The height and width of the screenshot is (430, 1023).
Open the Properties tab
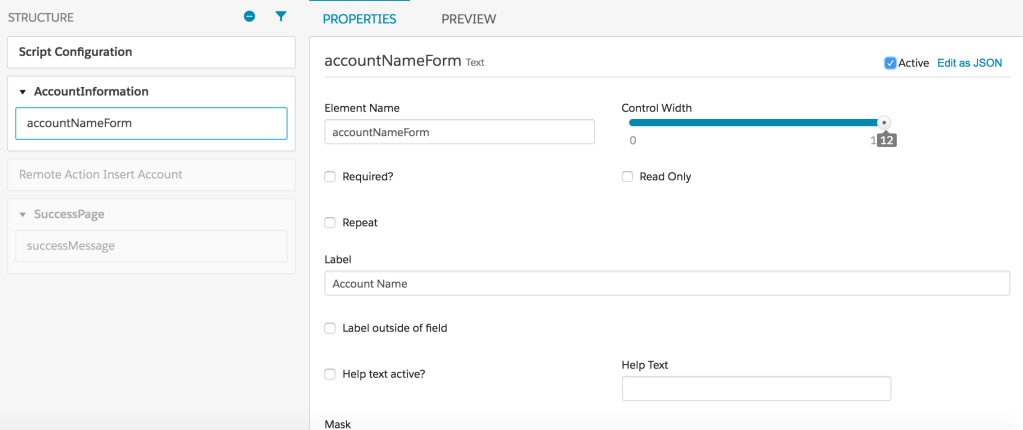coord(359,19)
